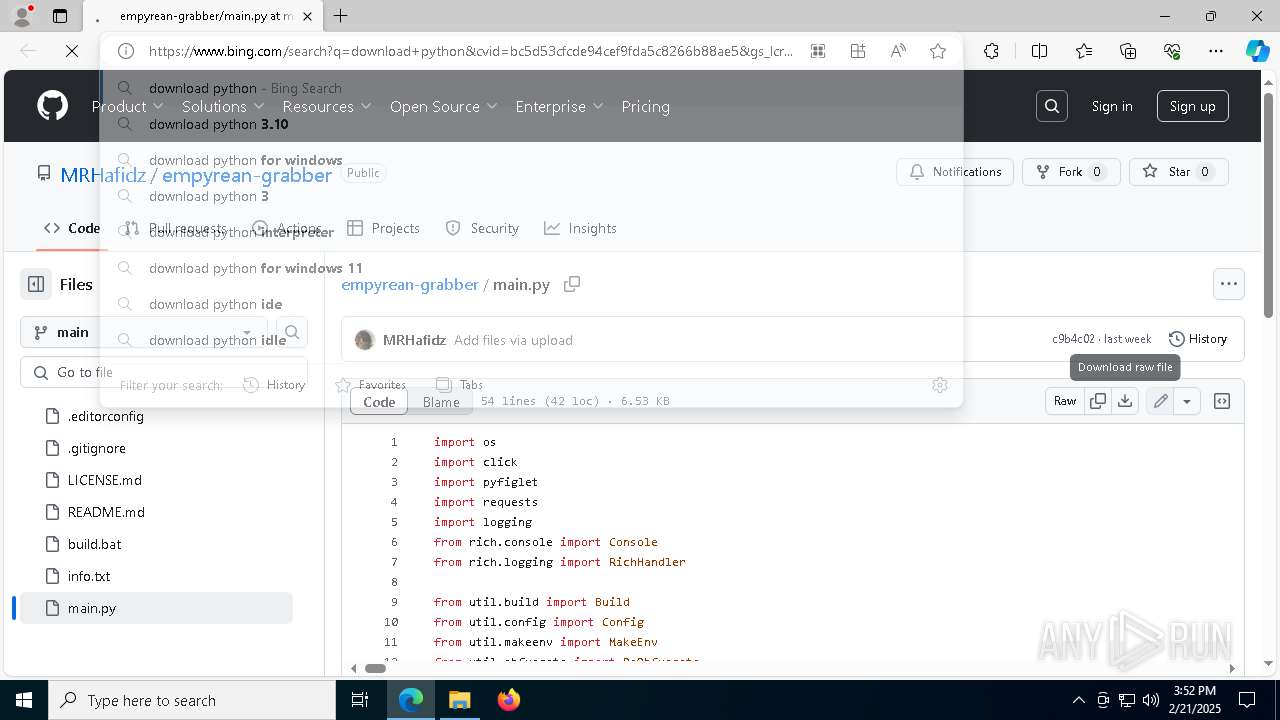
Task: Open Edge Extensions puzzle icon
Action: [991, 51]
